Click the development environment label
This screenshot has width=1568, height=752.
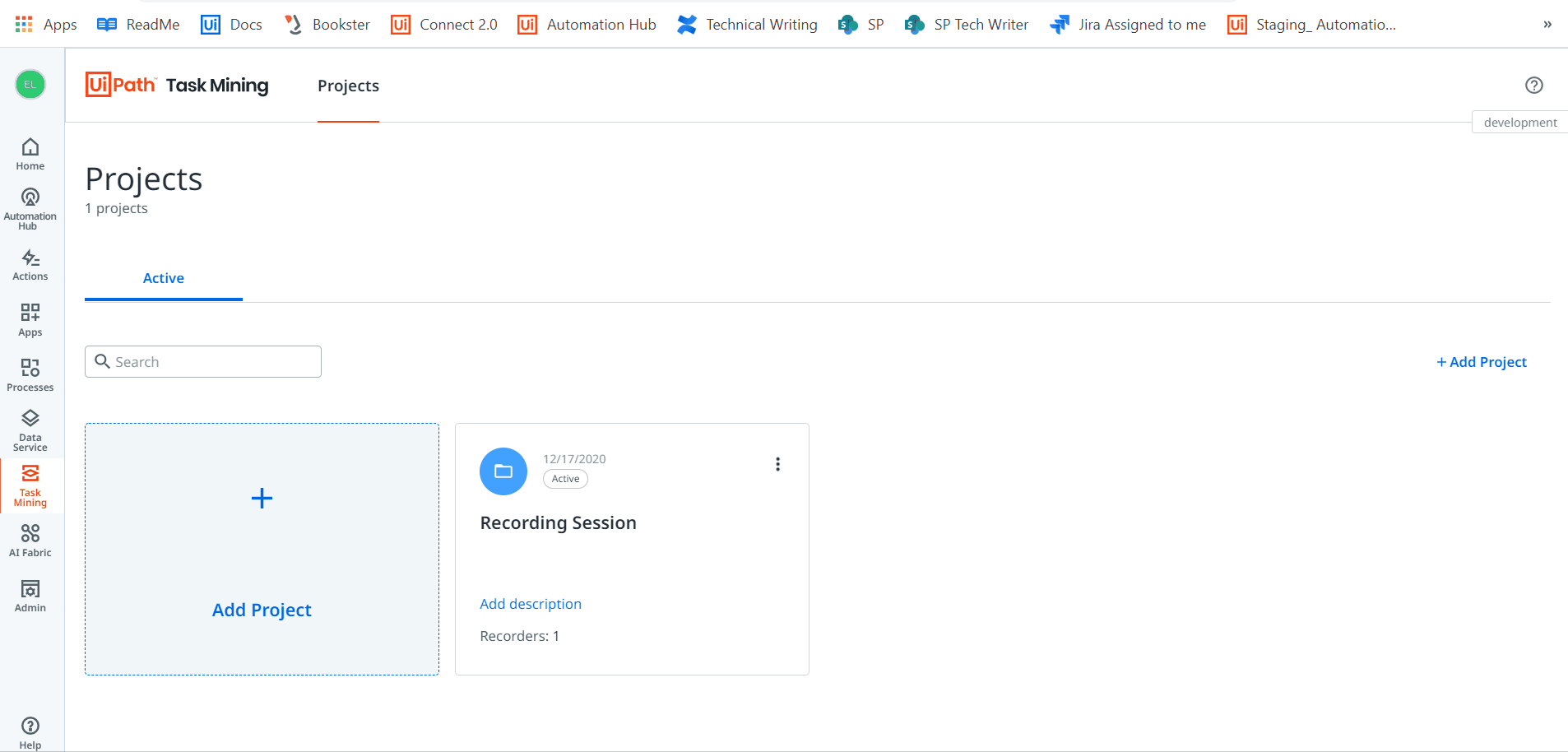click(1519, 122)
